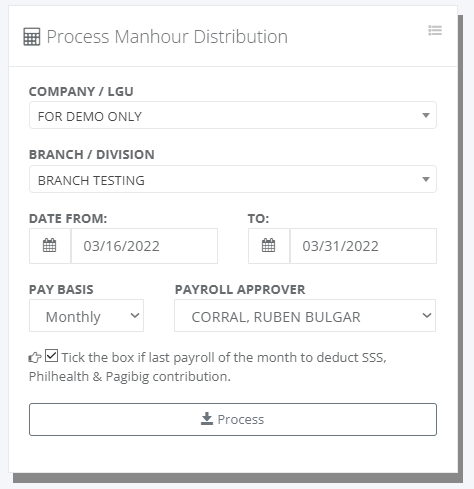Expand the Branch / Division dropdown arrow

click(x=426, y=179)
